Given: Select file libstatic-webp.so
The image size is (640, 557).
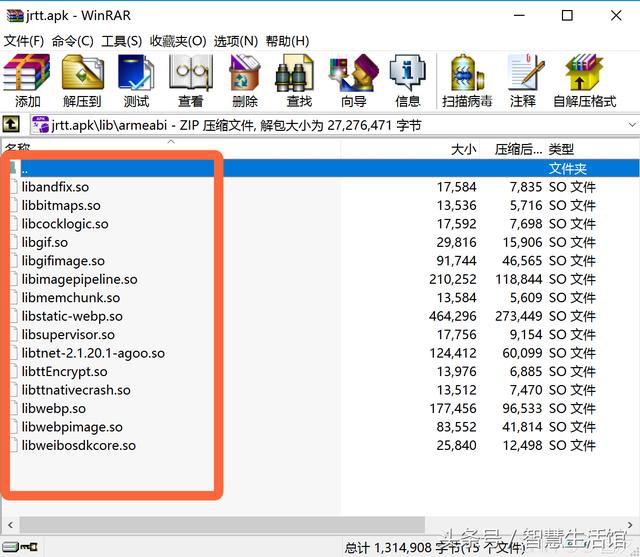Looking at the screenshot, I should point(72,316).
